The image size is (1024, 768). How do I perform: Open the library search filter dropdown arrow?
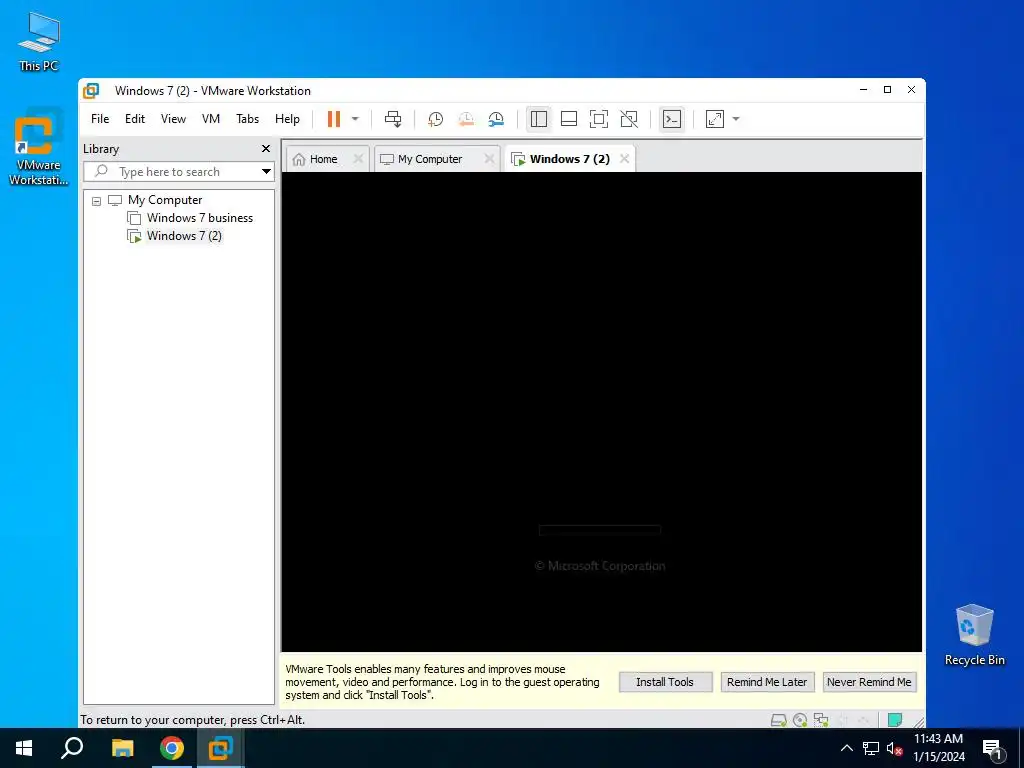point(266,172)
